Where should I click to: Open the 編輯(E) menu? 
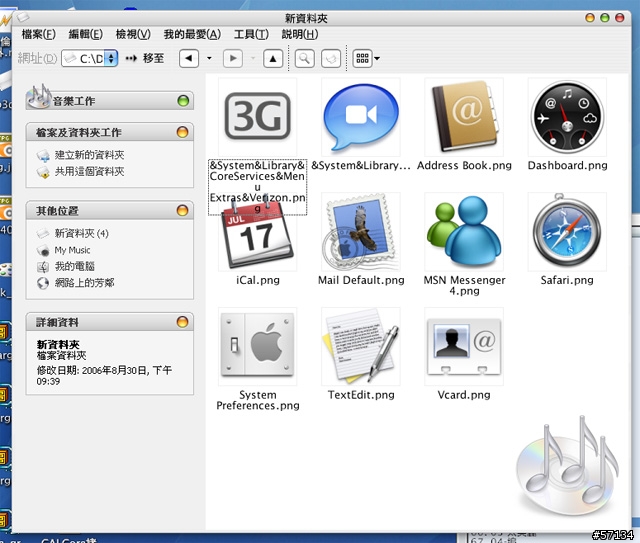(x=86, y=34)
